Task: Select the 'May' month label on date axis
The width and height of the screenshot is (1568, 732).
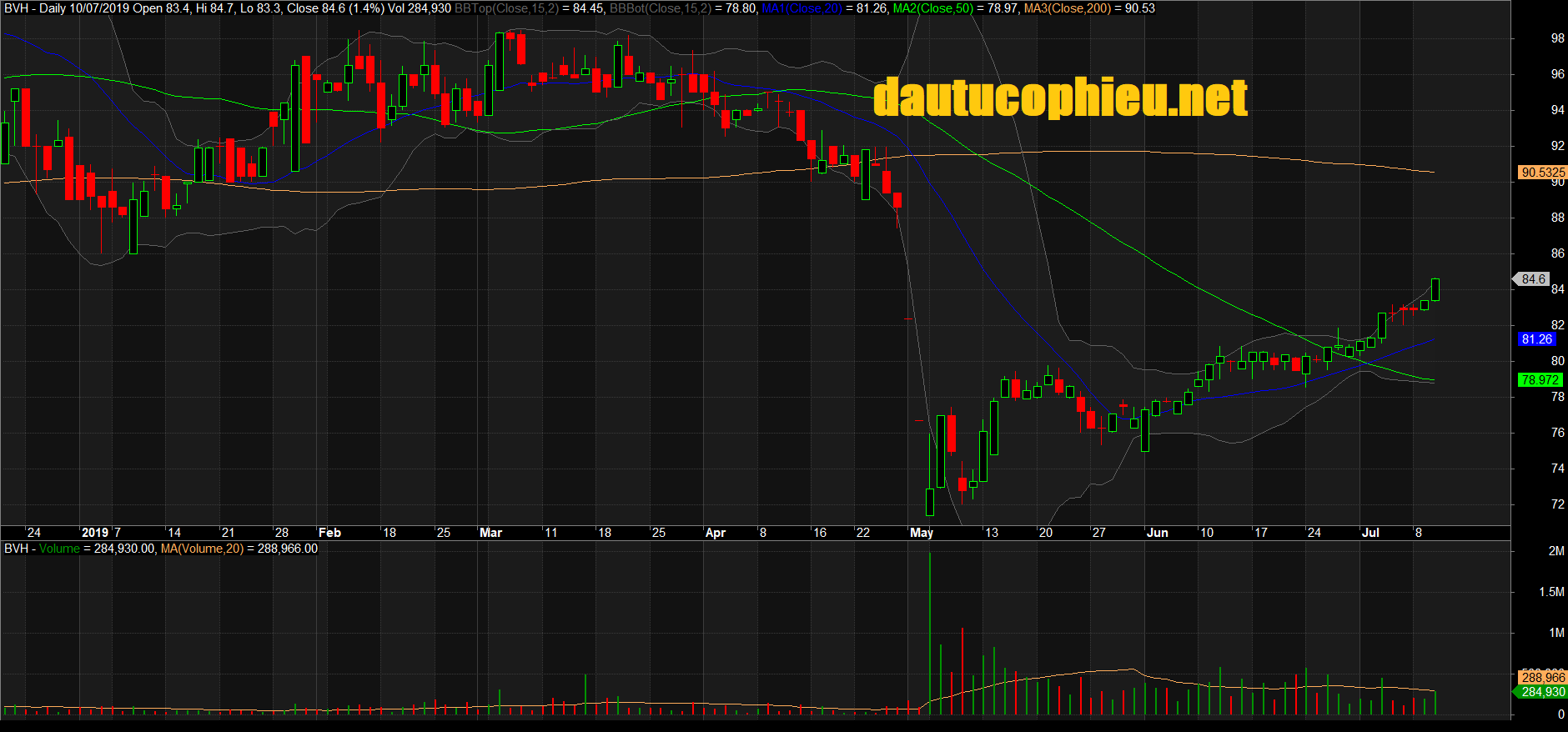Action: click(x=922, y=533)
